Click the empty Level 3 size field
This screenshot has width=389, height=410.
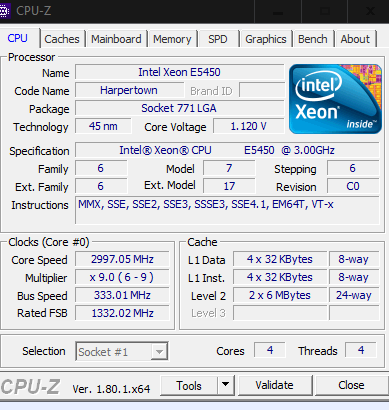280,313
